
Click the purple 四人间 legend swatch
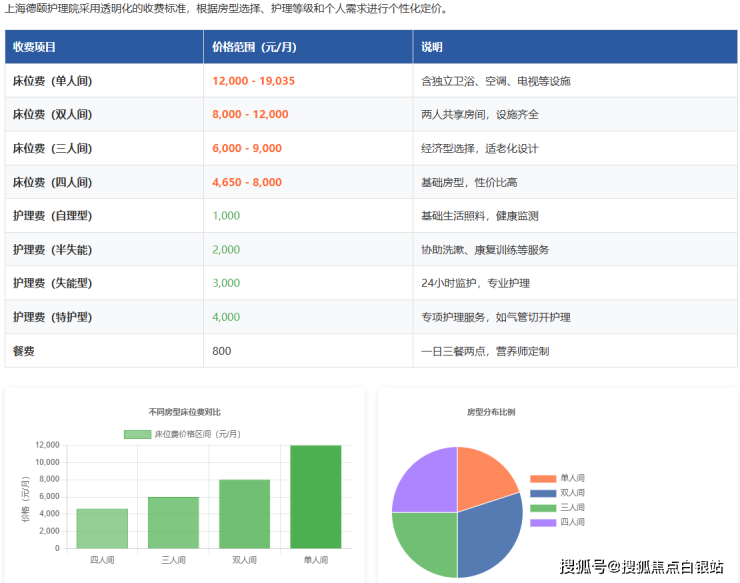point(543,522)
